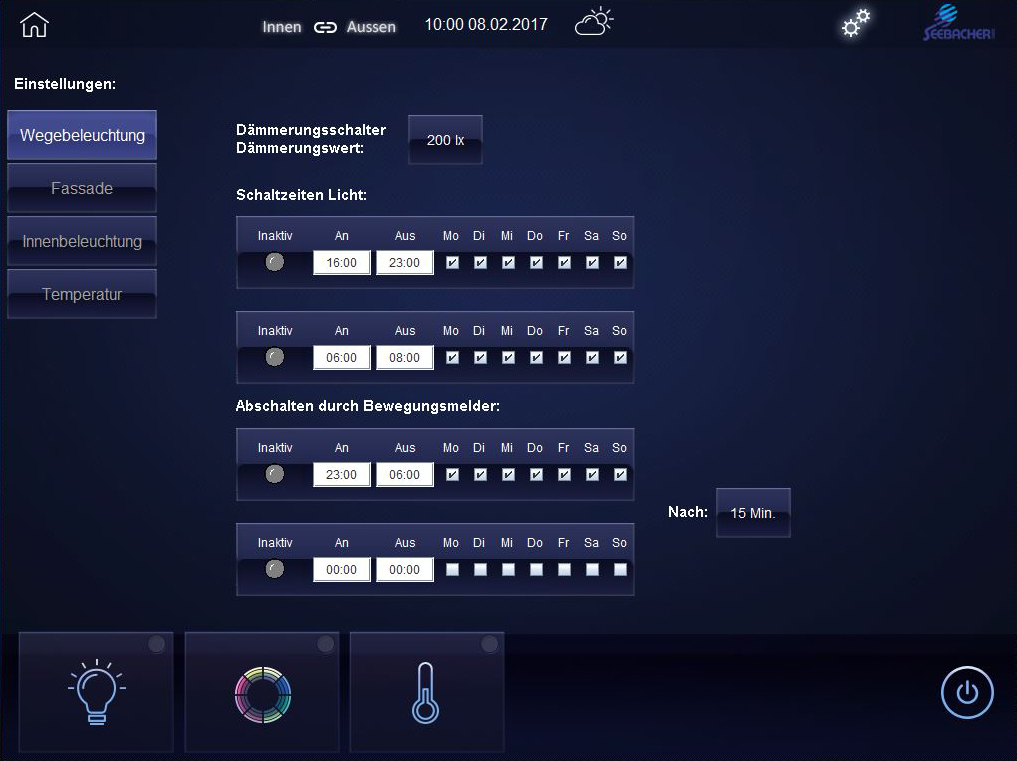Open settings via the gears icon
Image resolution: width=1017 pixels, height=761 pixels.
point(855,24)
